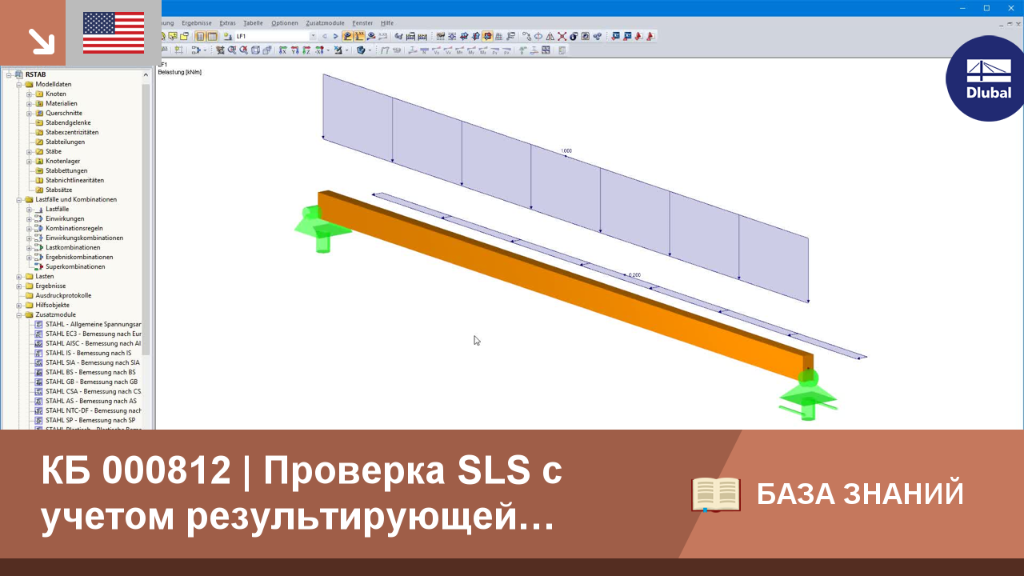Collapse the Modelldaten tree node
The image size is (1024, 576).
coord(20,84)
